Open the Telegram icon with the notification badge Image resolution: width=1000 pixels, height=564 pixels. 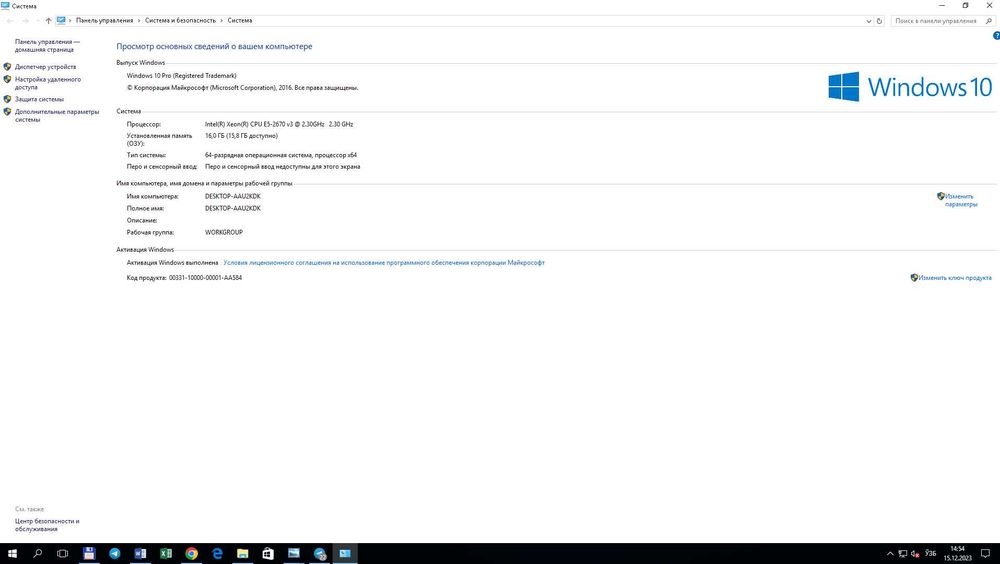coord(320,554)
